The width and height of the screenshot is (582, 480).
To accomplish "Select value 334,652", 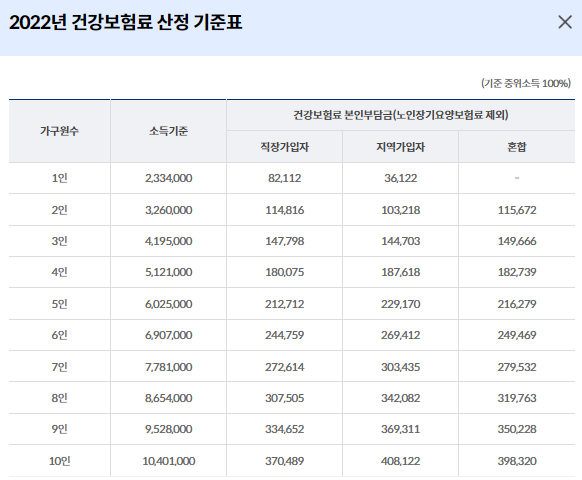I will (x=285, y=429).
